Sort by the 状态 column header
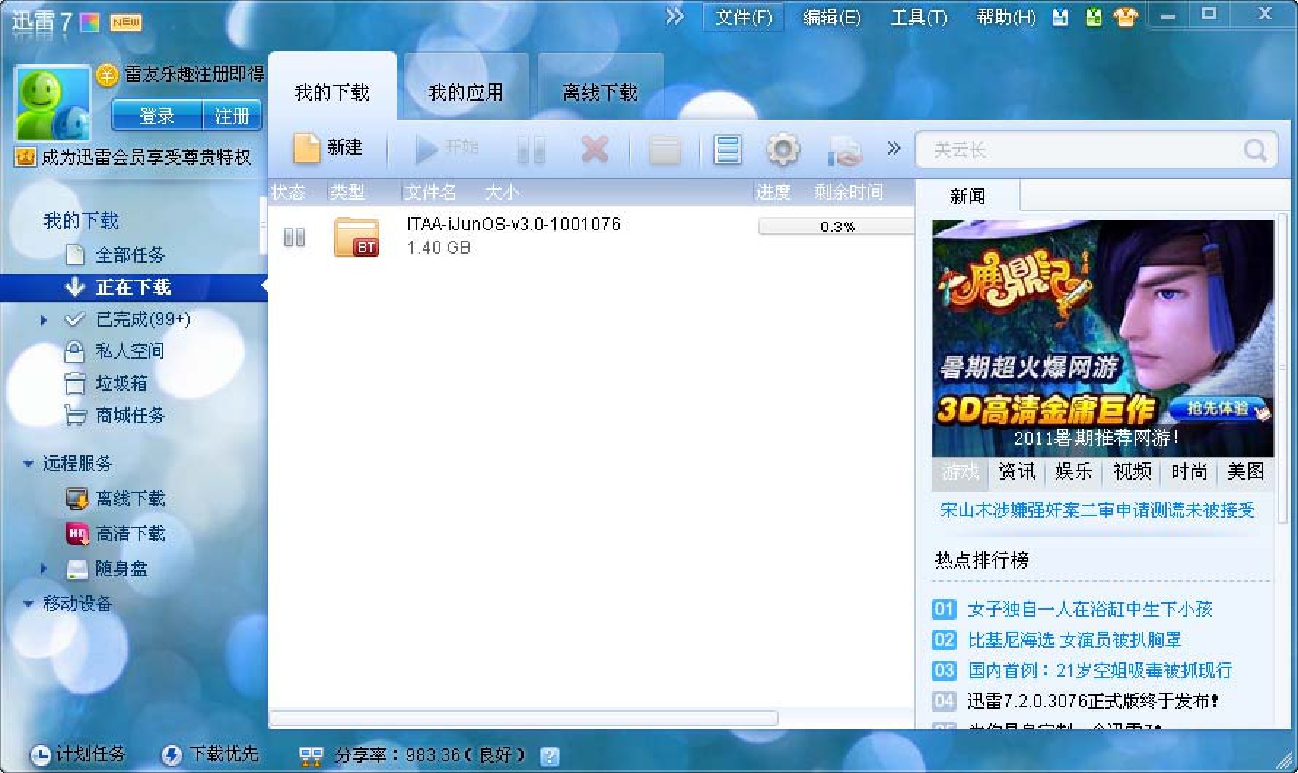1298x773 pixels. (289, 192)
